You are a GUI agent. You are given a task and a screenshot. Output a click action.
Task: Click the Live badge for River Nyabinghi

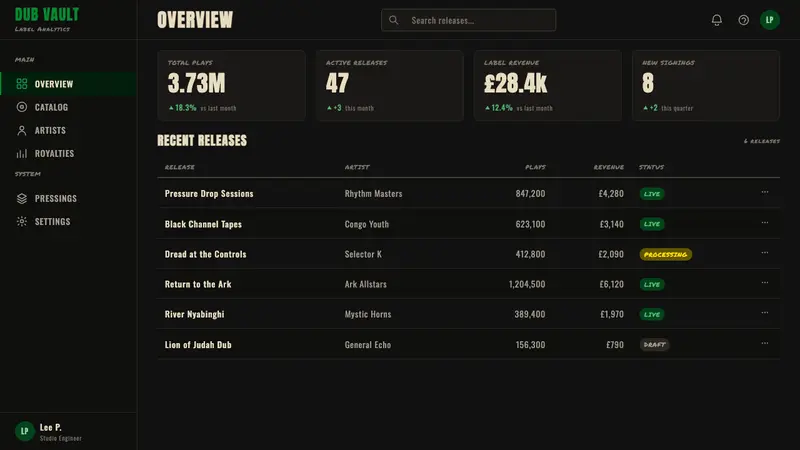point(652,314)
